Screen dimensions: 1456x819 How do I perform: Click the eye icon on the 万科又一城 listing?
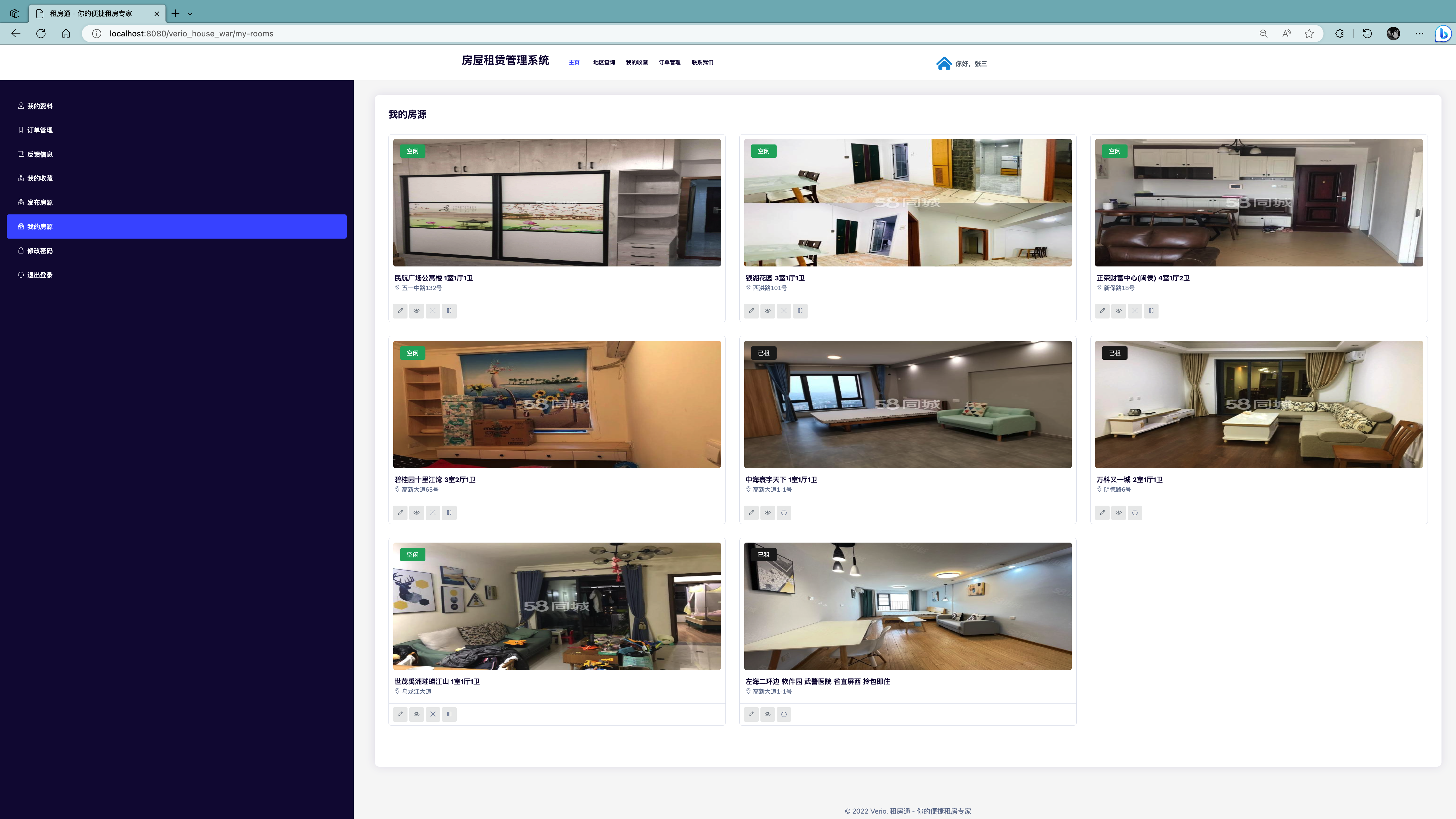tap(1118, 513)
